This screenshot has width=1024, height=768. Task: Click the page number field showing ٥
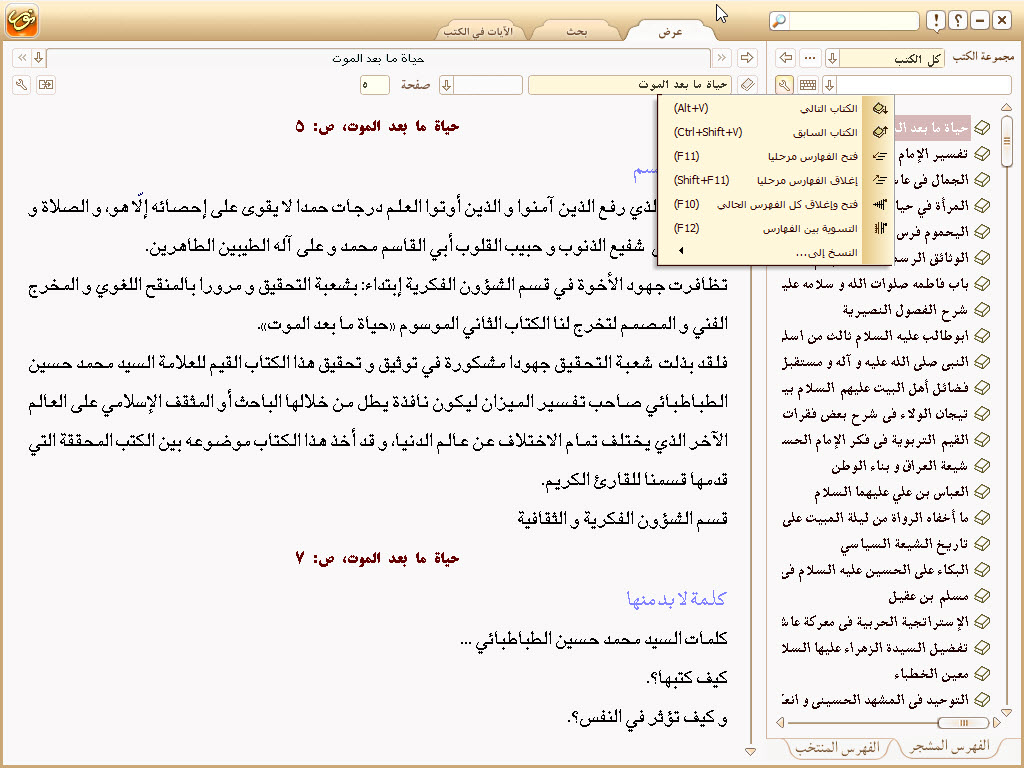click(x=374, y=84)
